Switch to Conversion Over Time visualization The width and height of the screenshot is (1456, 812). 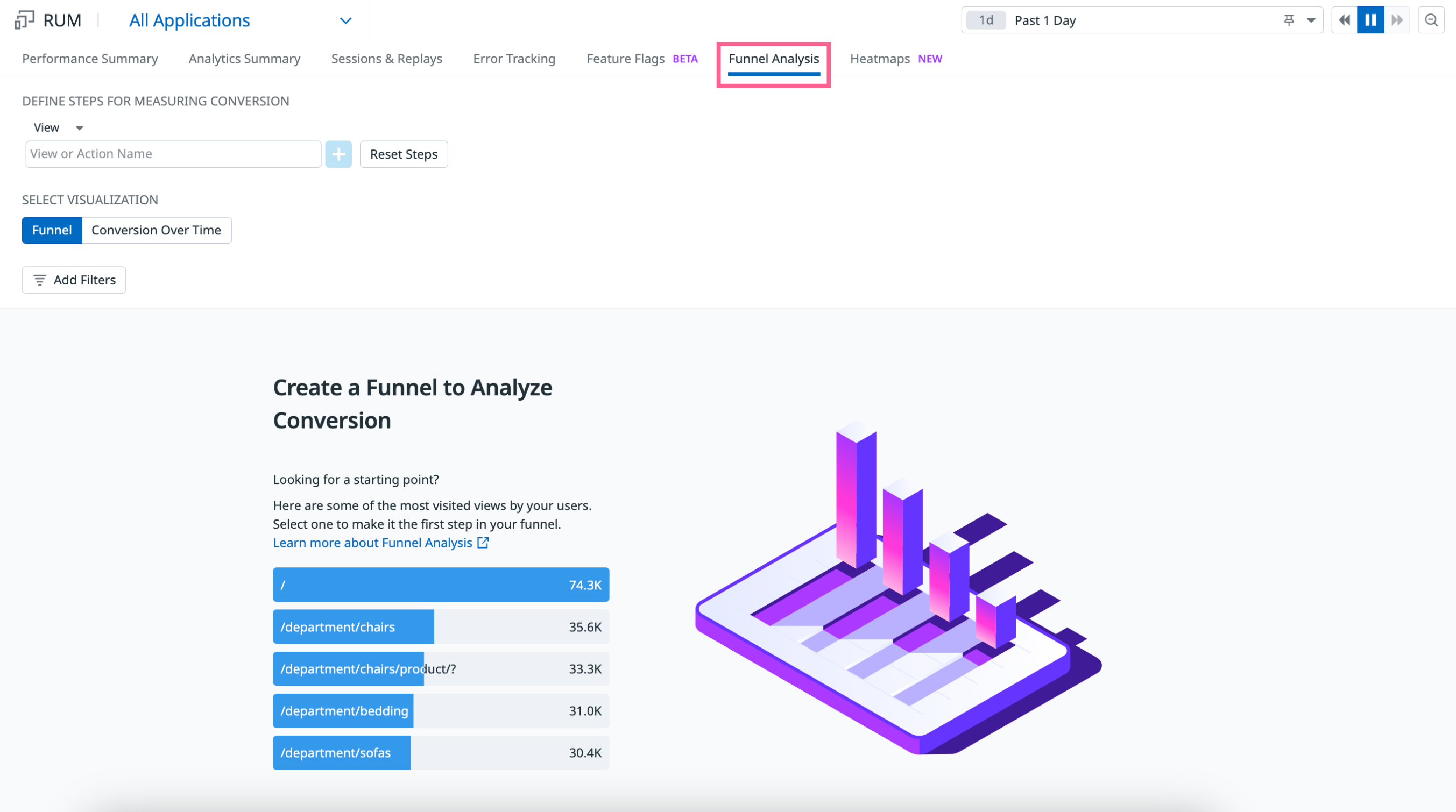[x=156, y=230]
